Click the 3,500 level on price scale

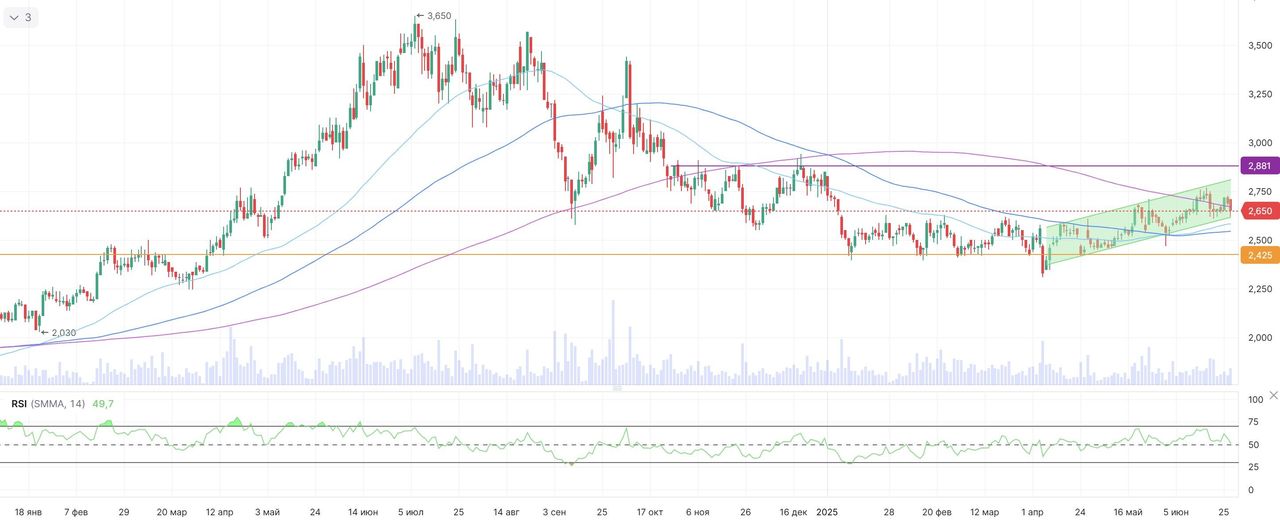click(x=1259, y=45)
